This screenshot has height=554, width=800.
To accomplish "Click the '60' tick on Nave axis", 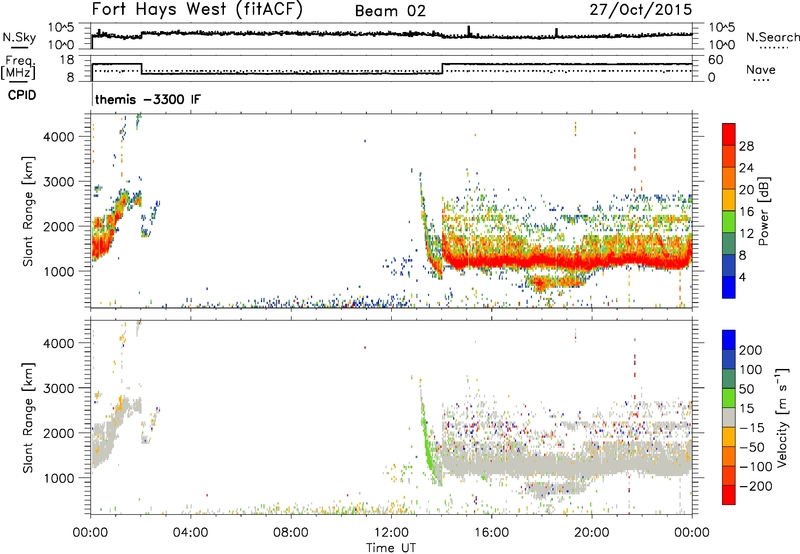I will (716, 60).
